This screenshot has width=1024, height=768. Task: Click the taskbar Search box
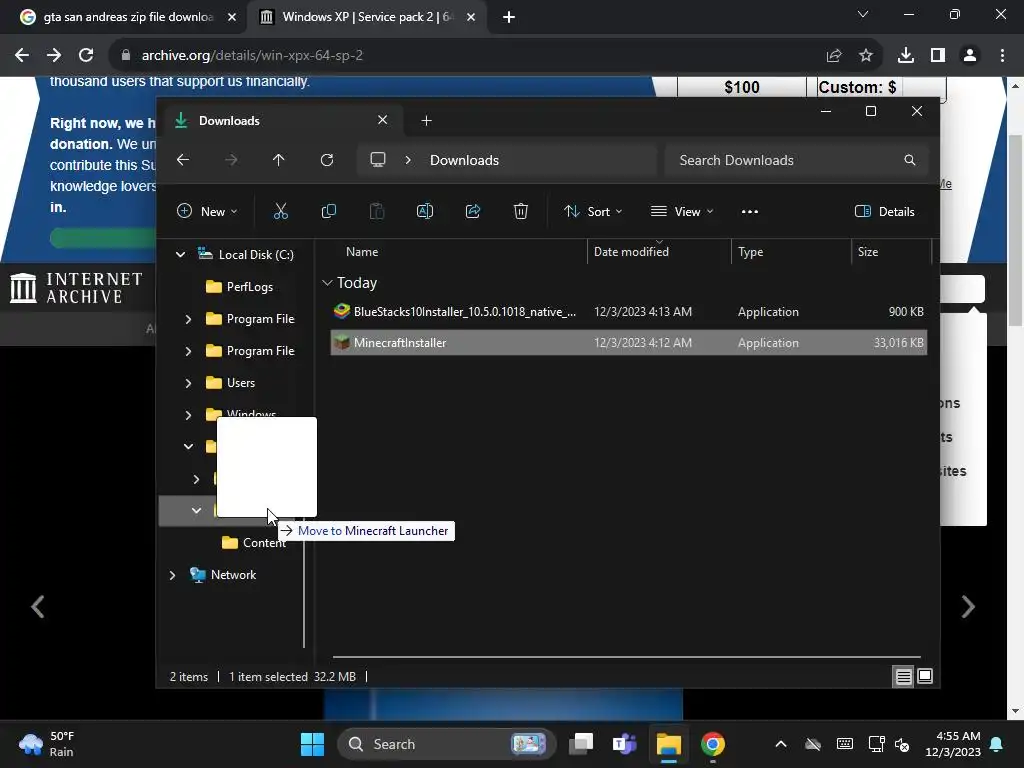[x=446, y=744]
